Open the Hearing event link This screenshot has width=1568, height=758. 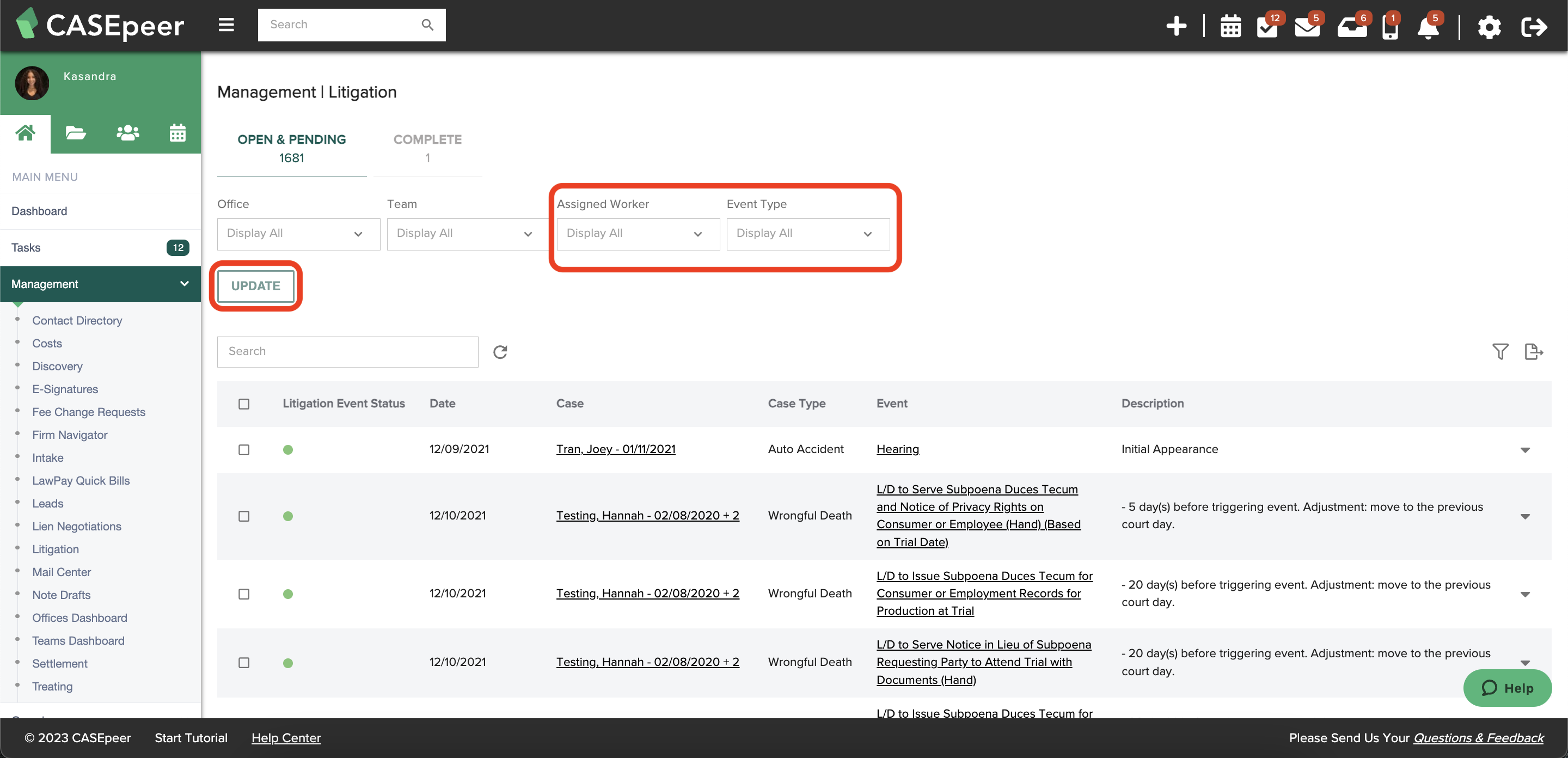click(x=897, y=449)
